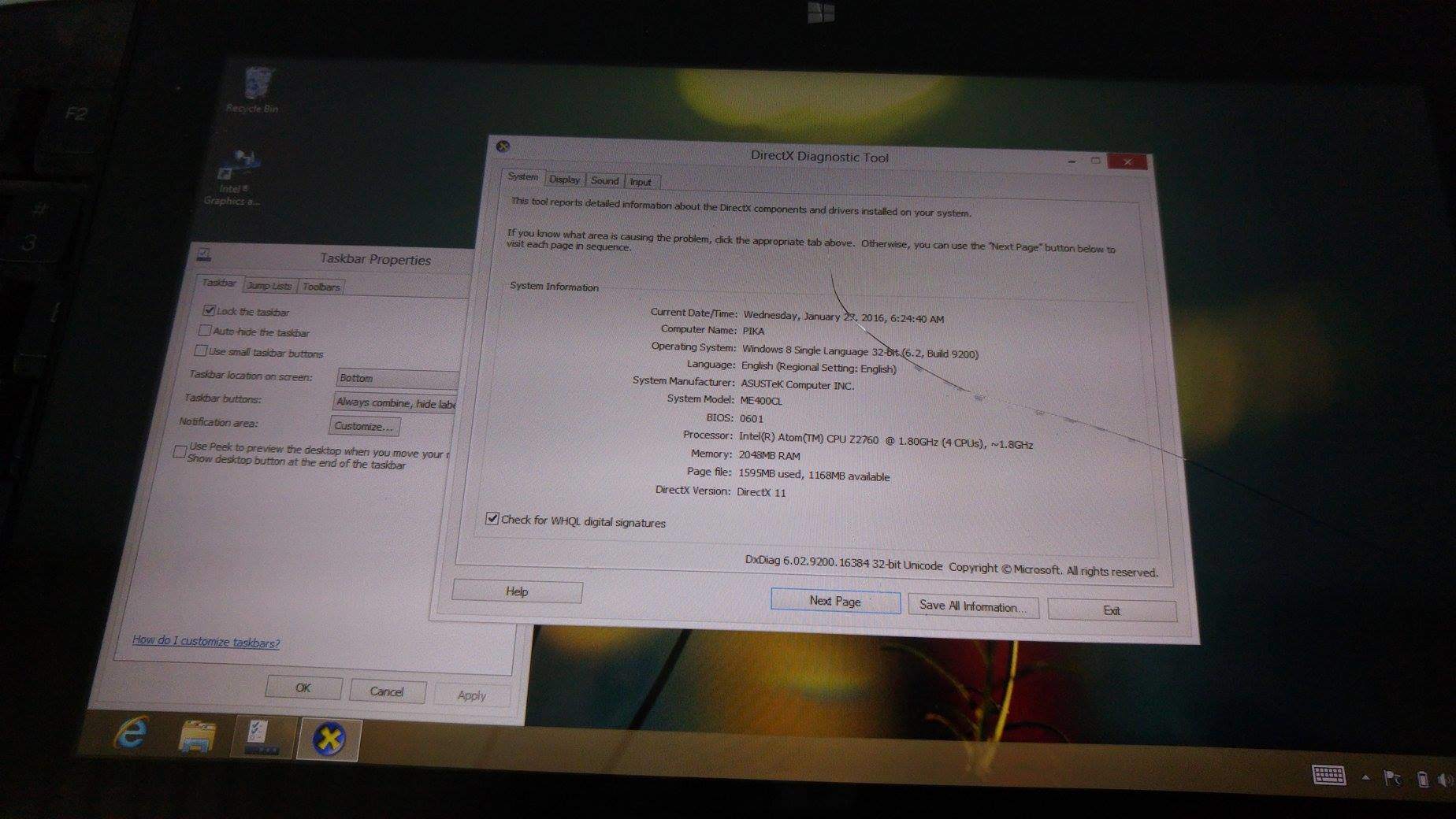1456x819 pixels.
Task: Enable Use small taskbar buttons
Action: pos(201,350)
